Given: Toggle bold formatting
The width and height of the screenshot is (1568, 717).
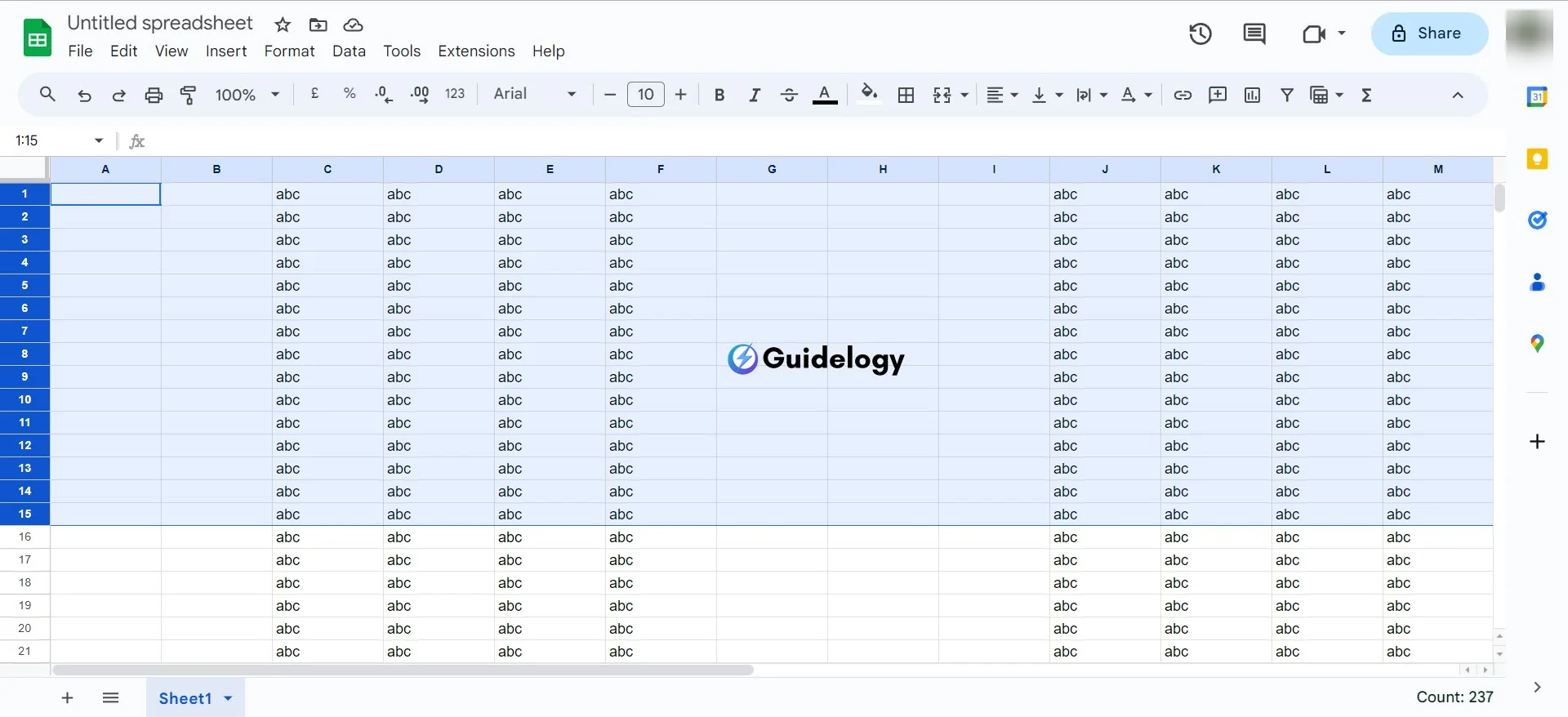Looking at the screenshot, I should click(x=719, y=95).
